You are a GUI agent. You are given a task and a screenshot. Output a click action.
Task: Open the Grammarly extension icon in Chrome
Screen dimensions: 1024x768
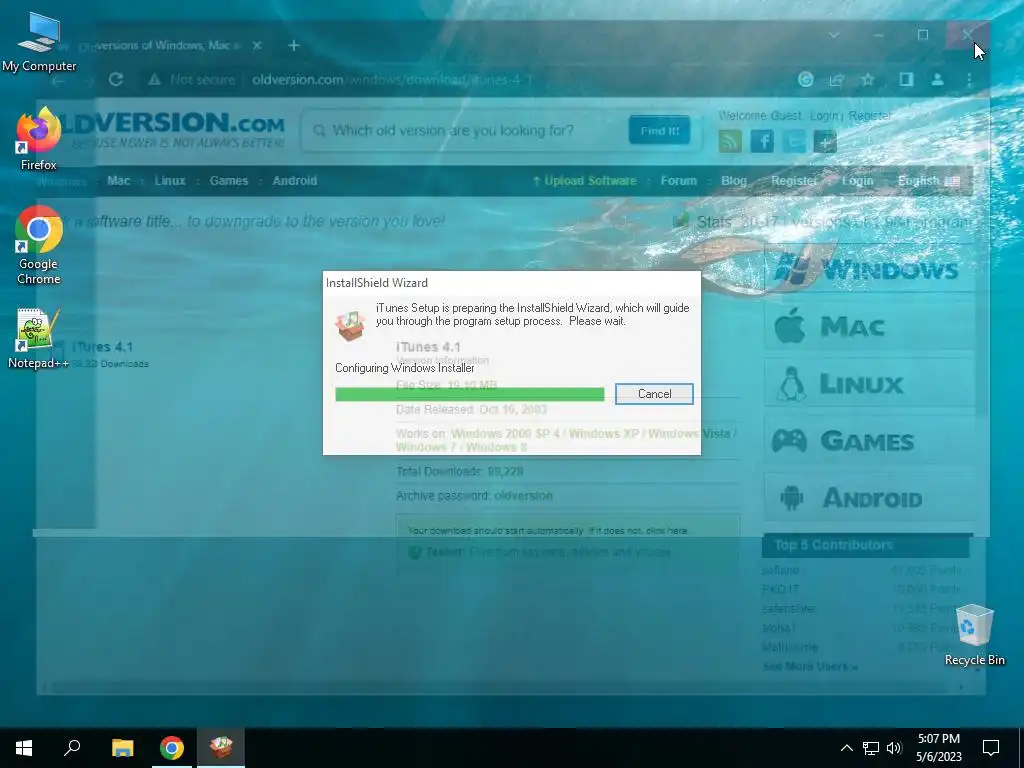point(805,80)
